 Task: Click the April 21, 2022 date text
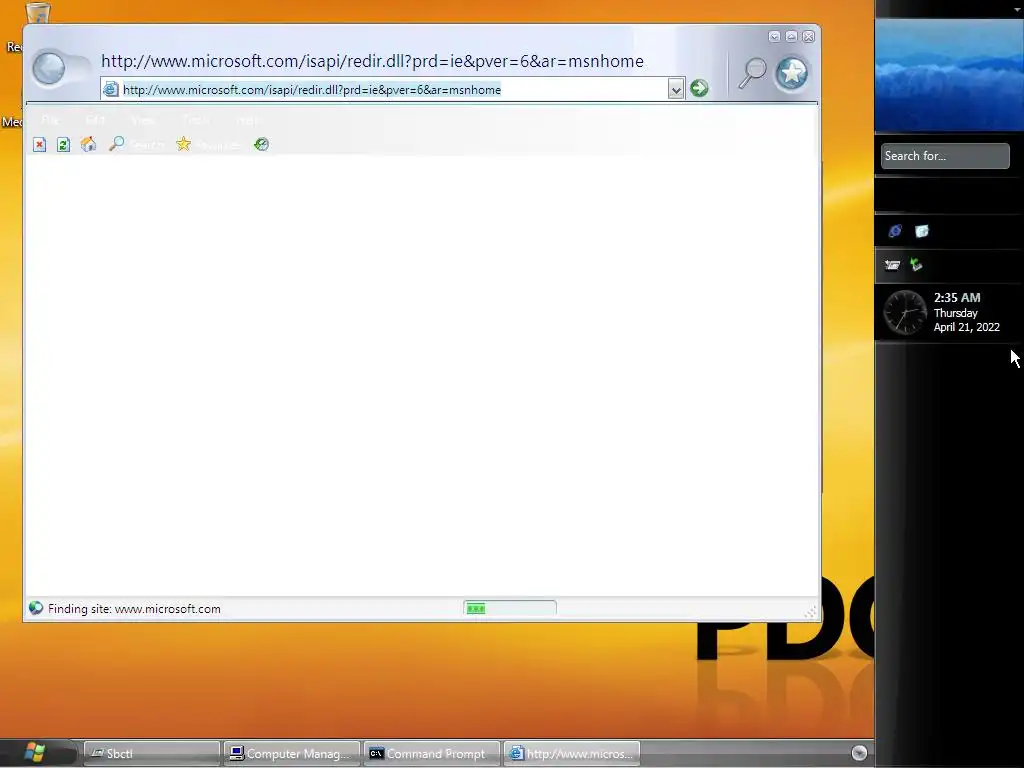pyautogui.click(x=967, y=327)
